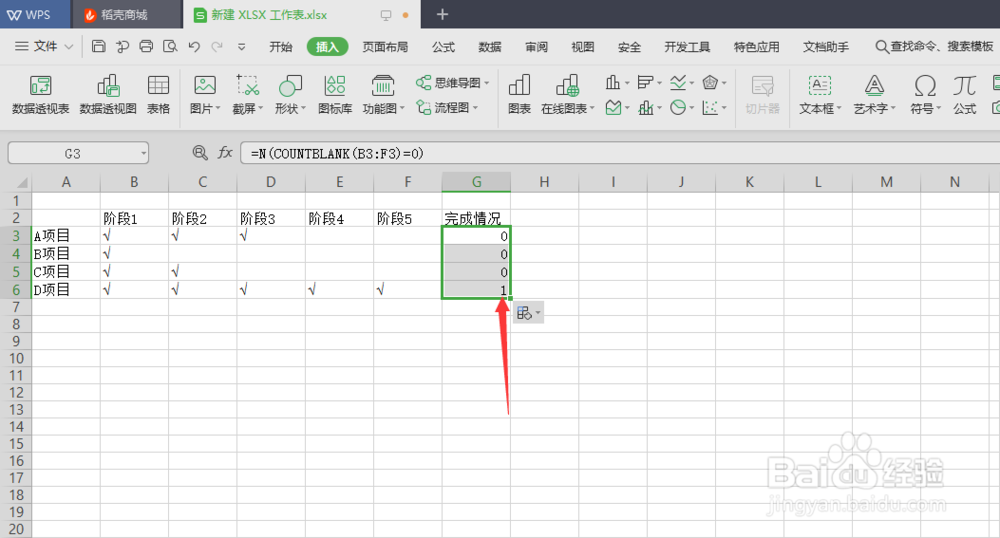The width and height of the screenshot is (1000, 538).
Task: Open the 开发工具 ribbon tab
Action: point(687,47)
